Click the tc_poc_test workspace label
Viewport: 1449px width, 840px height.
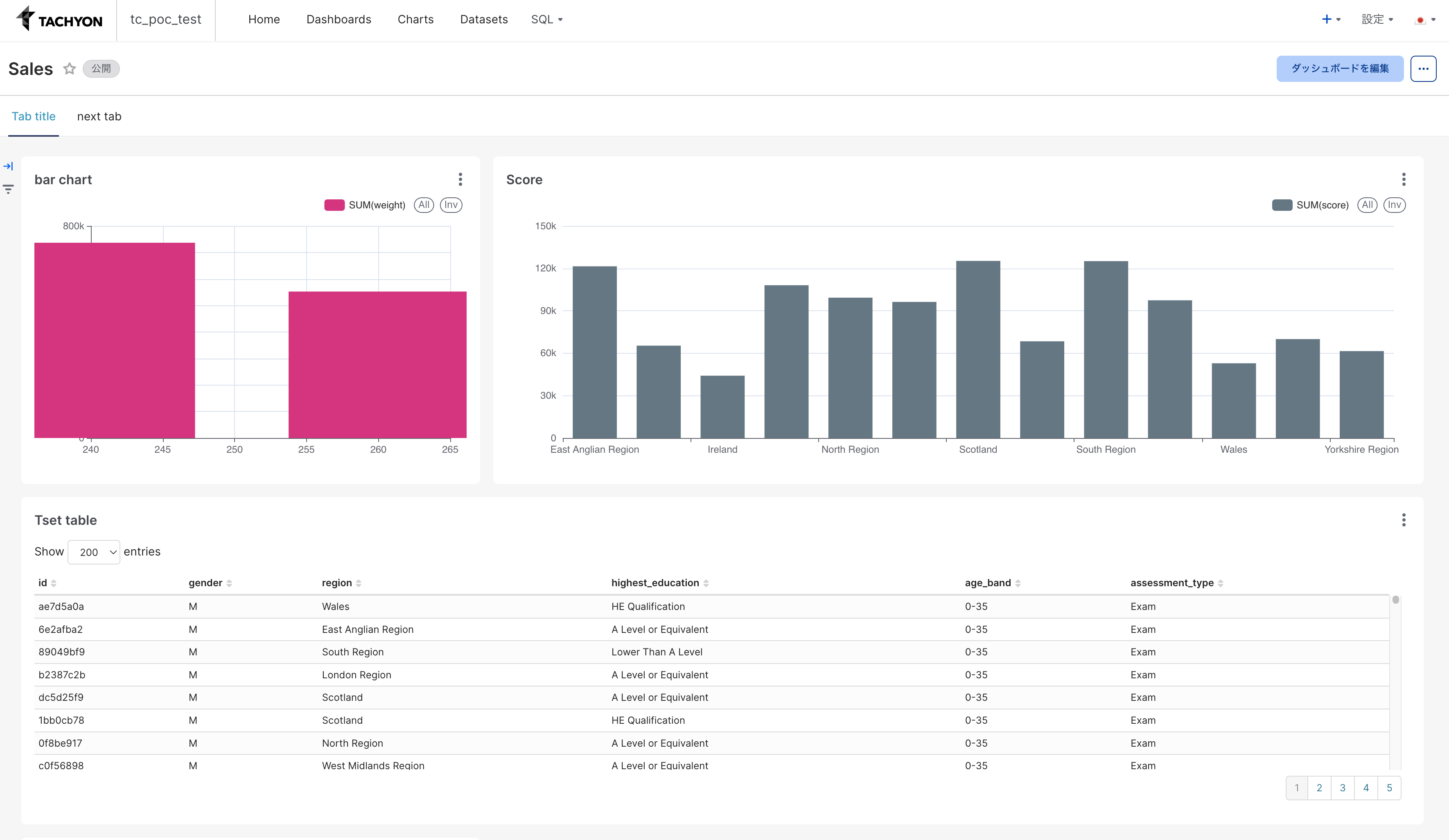[166, 19]
